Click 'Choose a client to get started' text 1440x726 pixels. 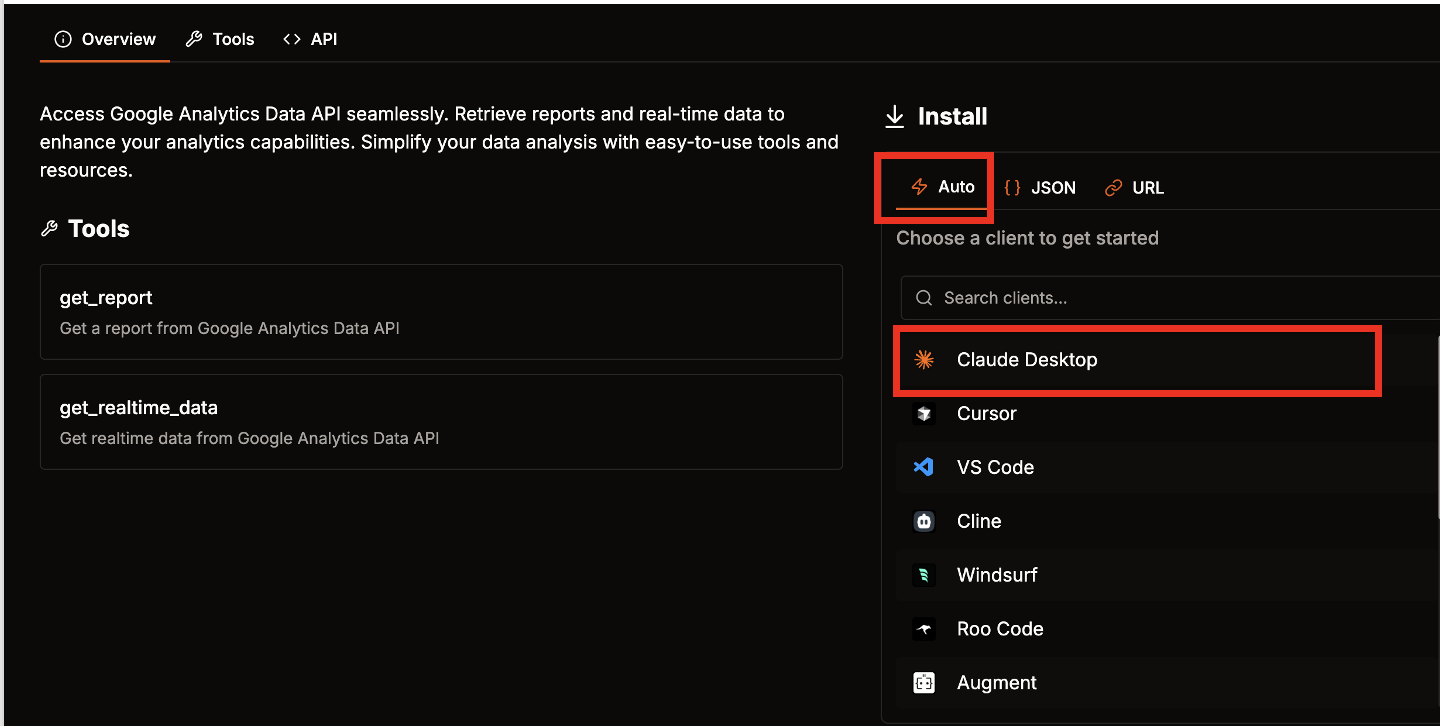coord(1027,238)
